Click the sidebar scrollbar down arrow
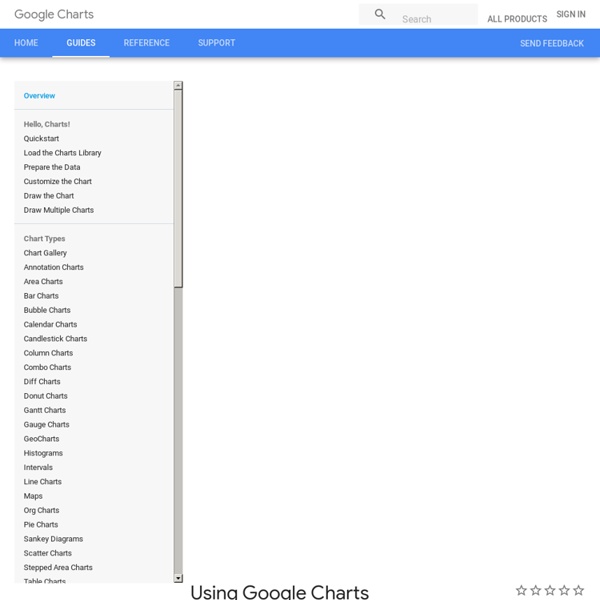This screenshot has height=600, width=600. [x=178, y=578]
